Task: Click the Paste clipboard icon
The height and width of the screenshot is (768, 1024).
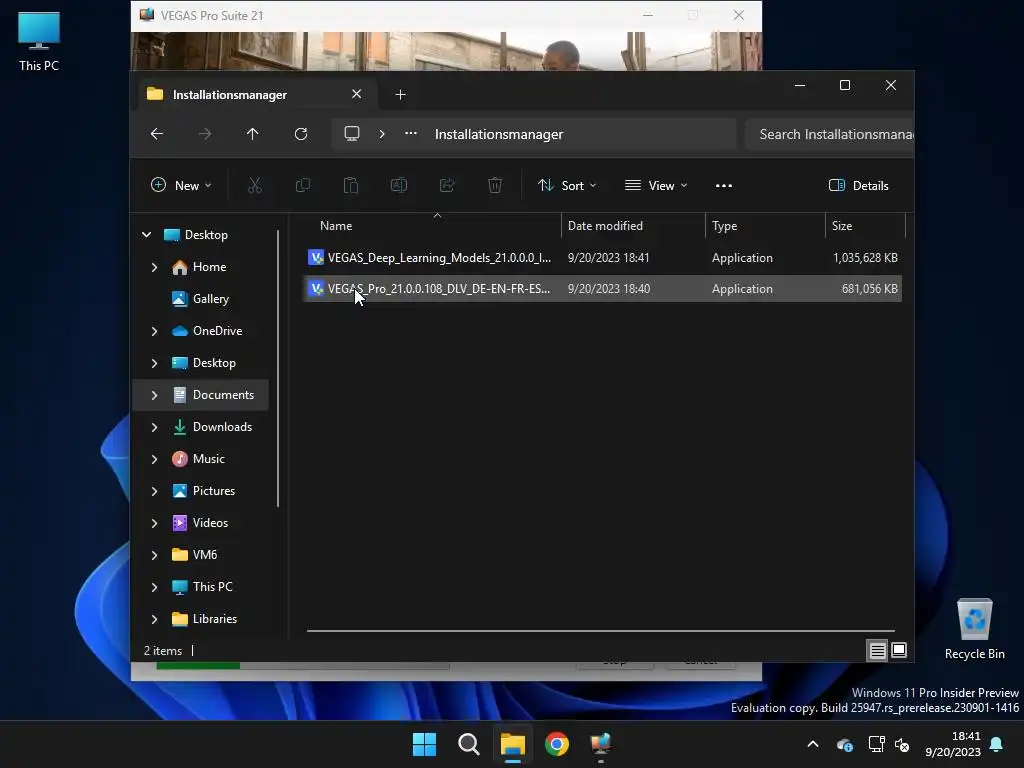Action: (351, 185)
